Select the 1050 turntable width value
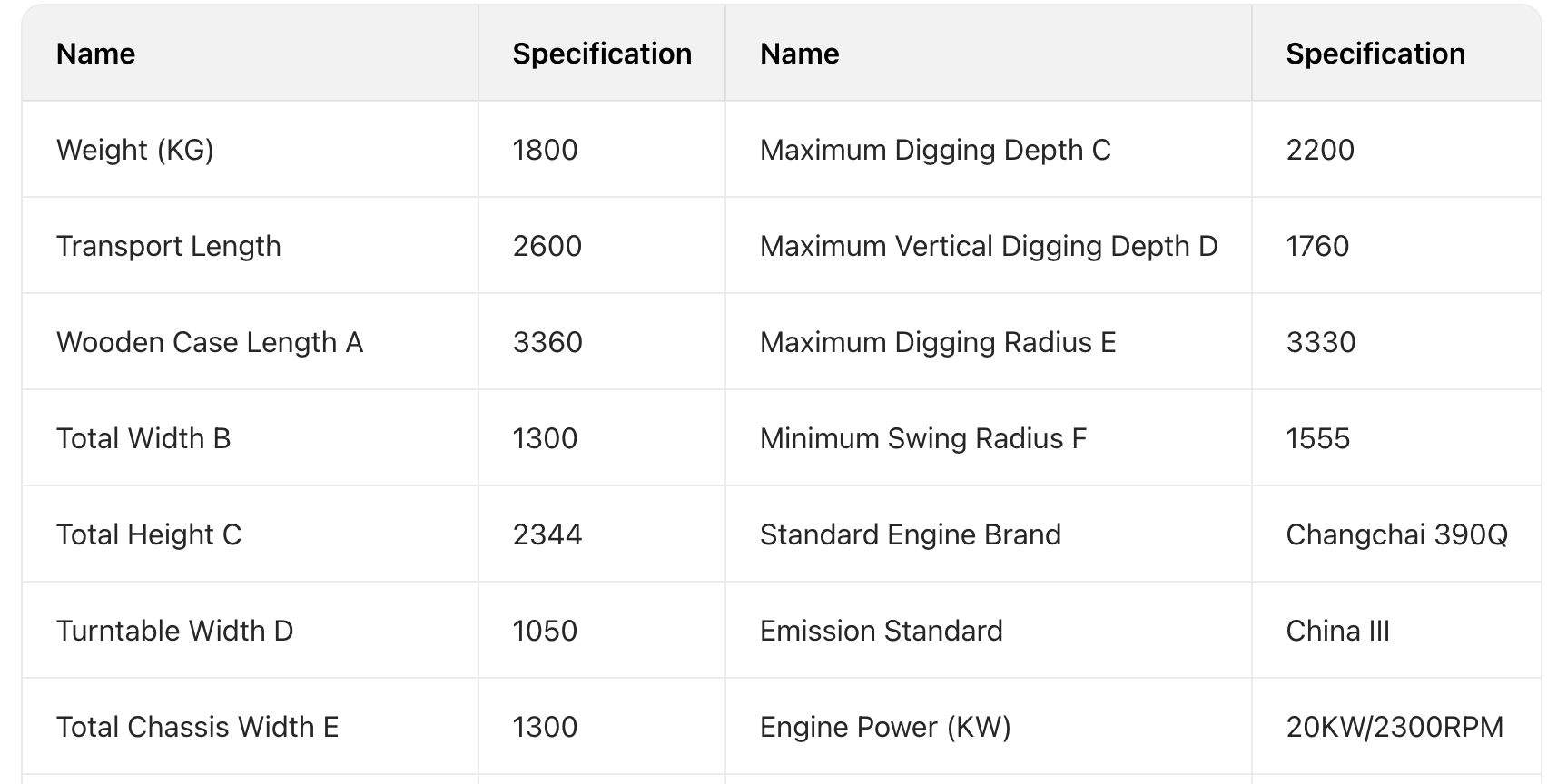 coord(545,631)
